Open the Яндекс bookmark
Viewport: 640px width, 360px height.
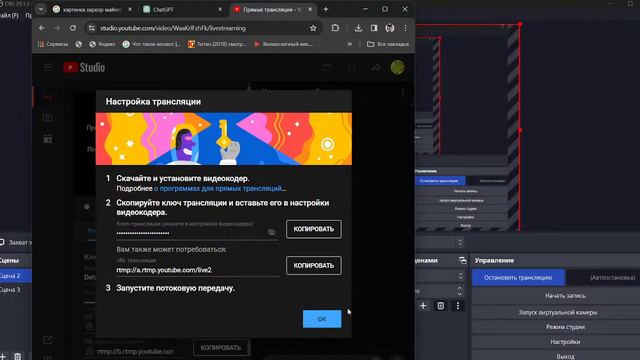102,44
